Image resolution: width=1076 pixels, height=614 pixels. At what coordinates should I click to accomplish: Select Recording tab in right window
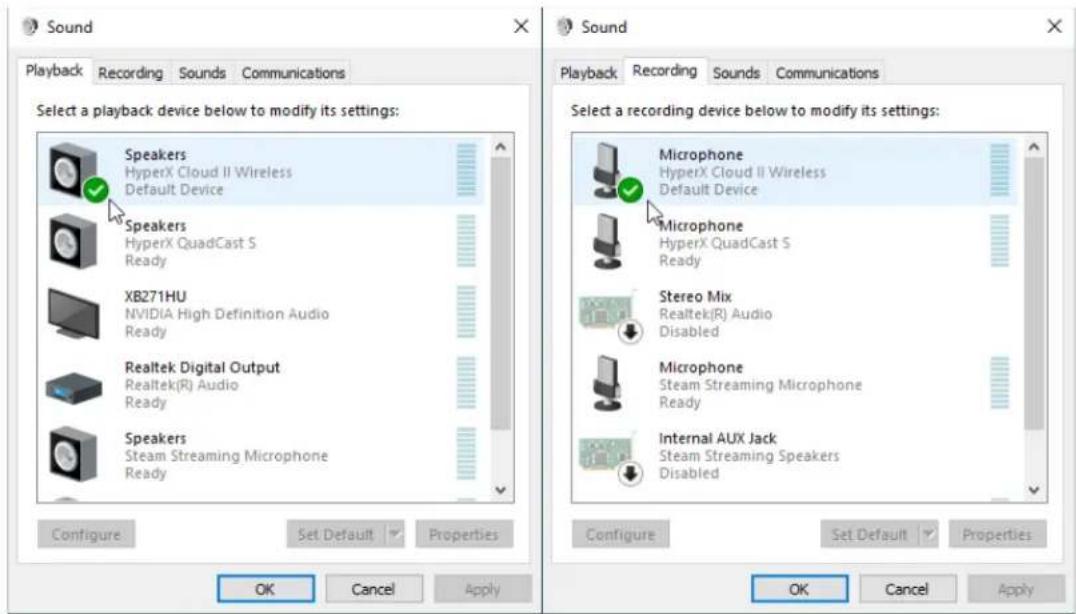point(664,71)
